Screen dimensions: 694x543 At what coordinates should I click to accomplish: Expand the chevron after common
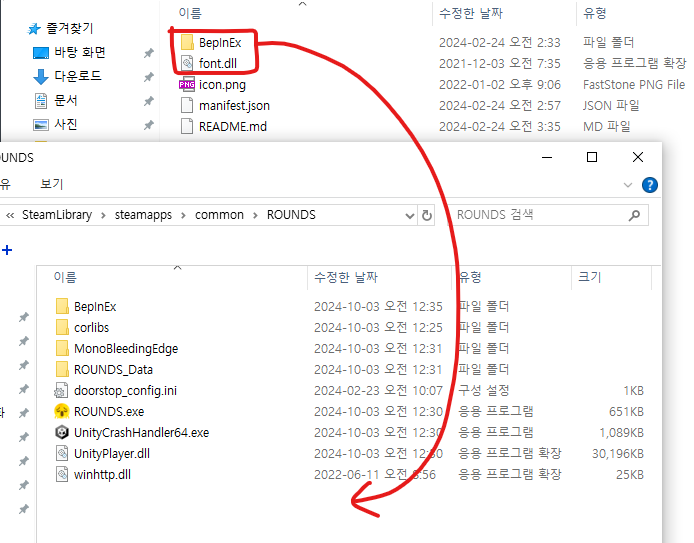click(x=255, y=216)
